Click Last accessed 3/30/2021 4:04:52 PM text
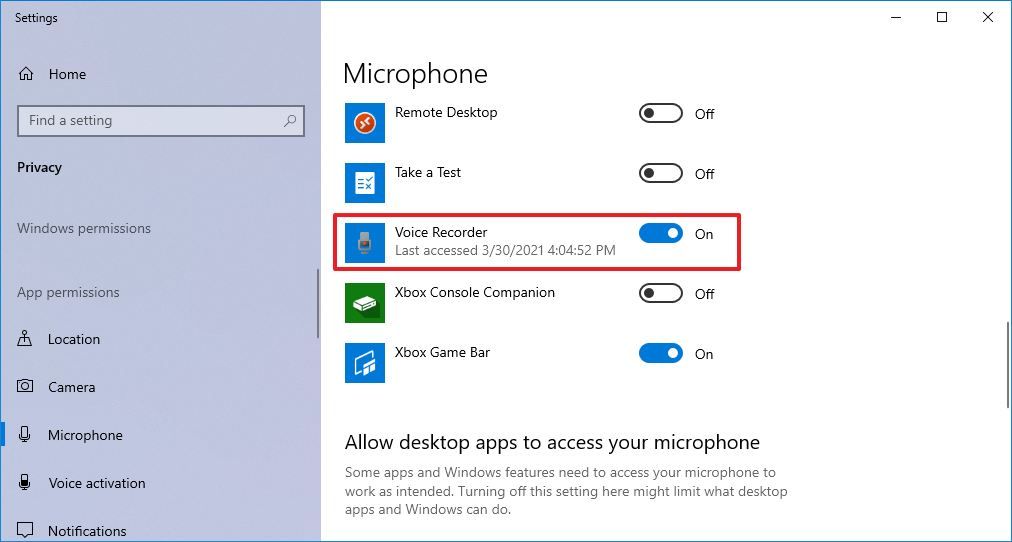 (x=505, y=250)
